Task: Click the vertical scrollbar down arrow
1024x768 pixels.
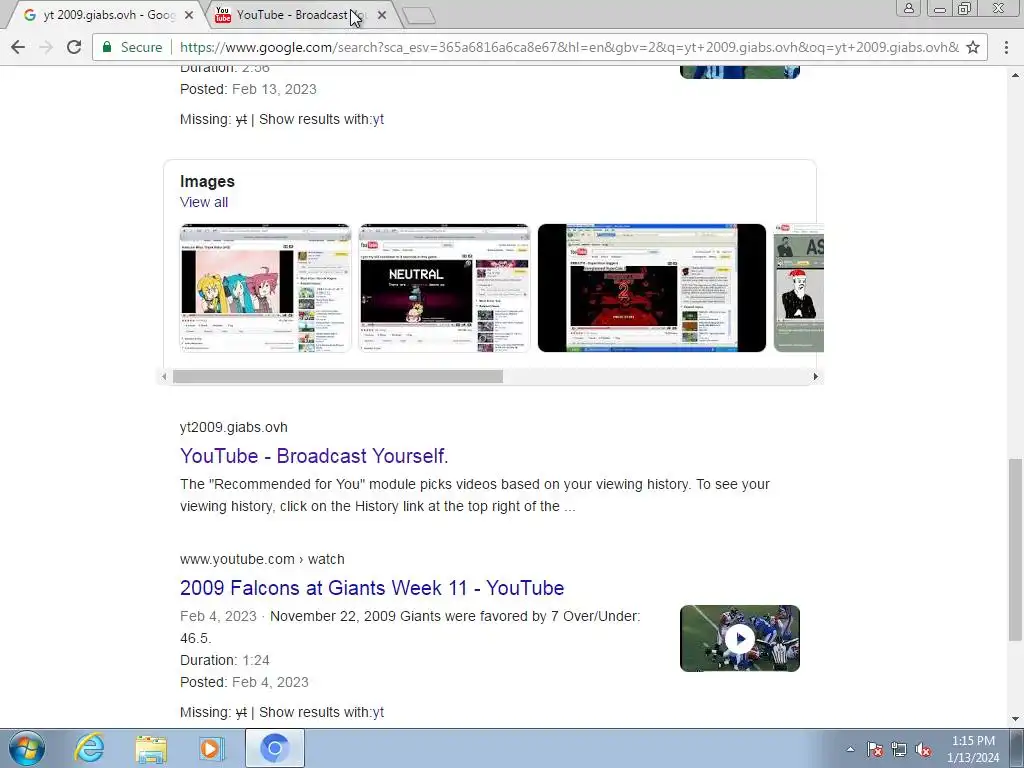Action: tap(1014, 719)
